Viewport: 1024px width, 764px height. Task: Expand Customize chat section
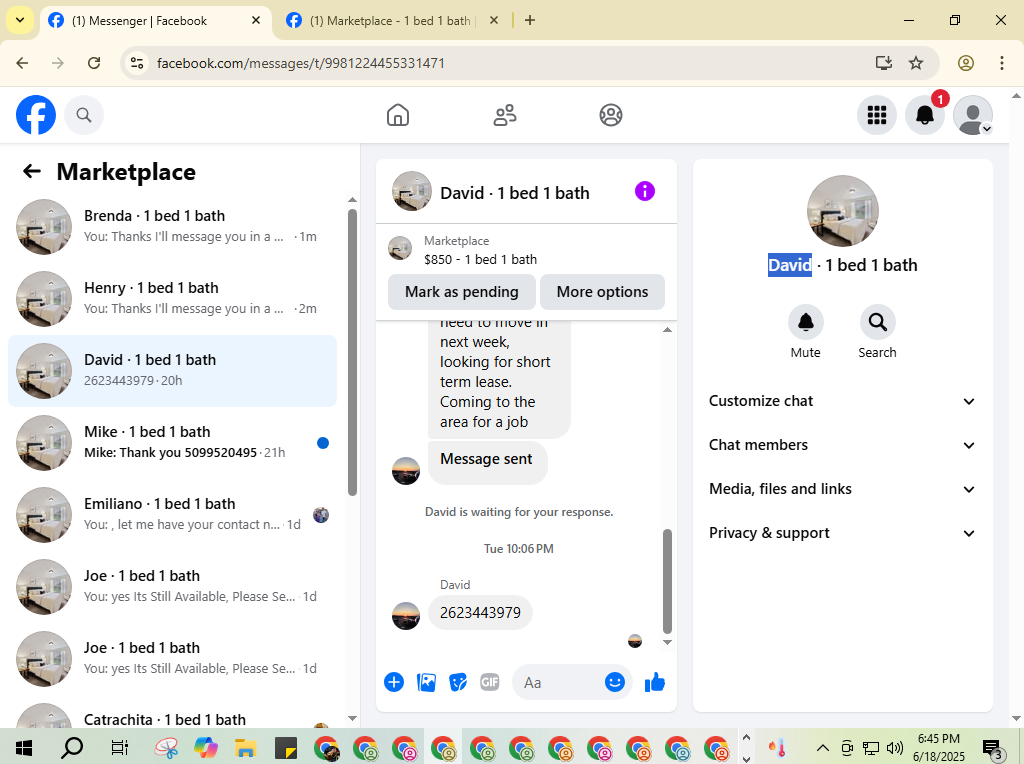[842, 401]
